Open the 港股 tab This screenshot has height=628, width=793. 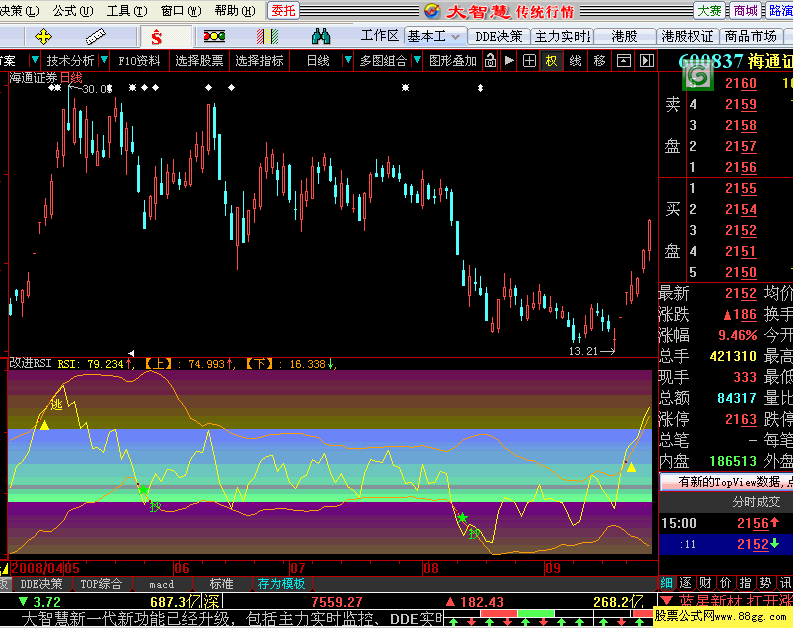(624, 36)
